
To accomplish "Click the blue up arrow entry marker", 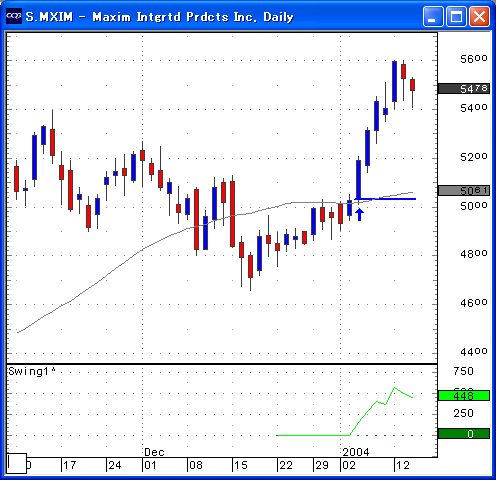I will 359,215.
